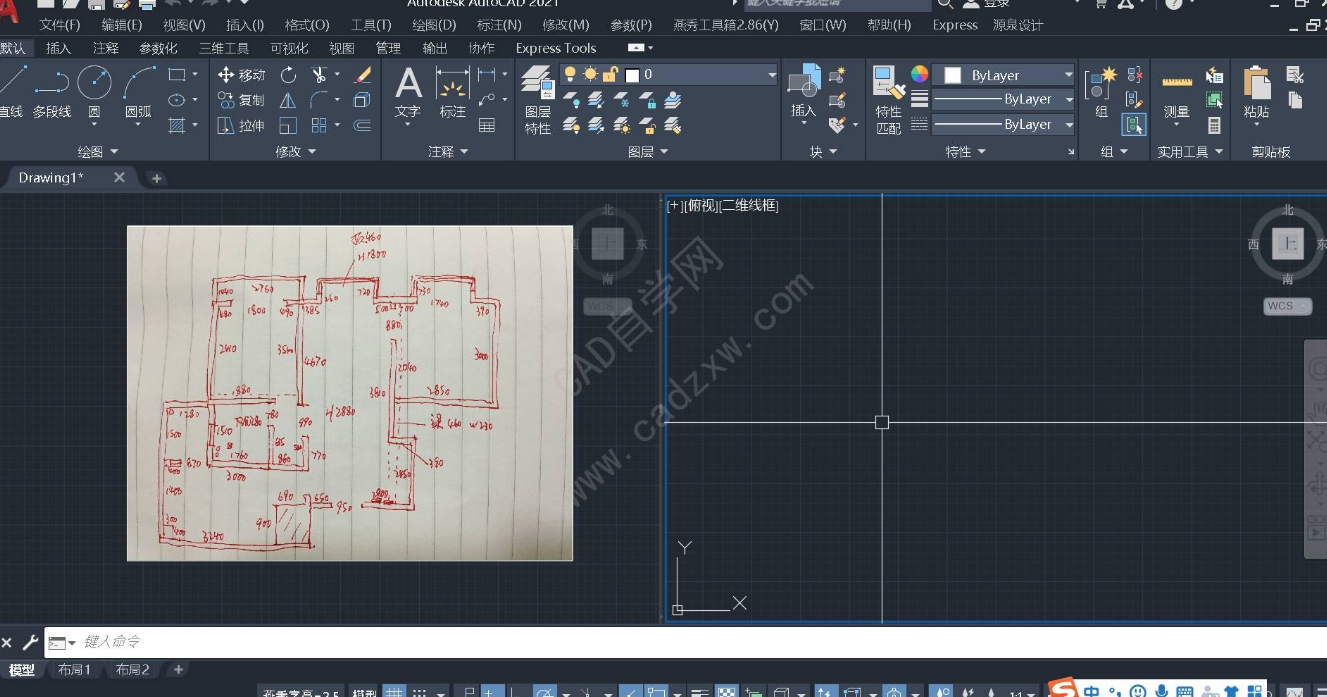Switch to the 插入 ribbon tab
Viewport: 1327px width, 697px height.
(x=59, y=48)
